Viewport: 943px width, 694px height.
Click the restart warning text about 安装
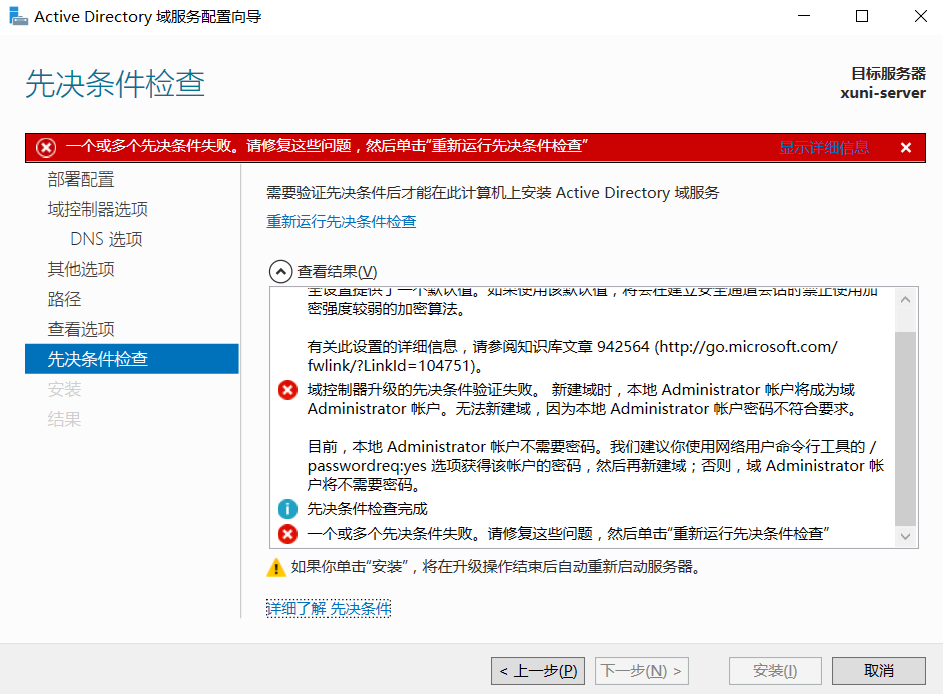pos(496,567)
